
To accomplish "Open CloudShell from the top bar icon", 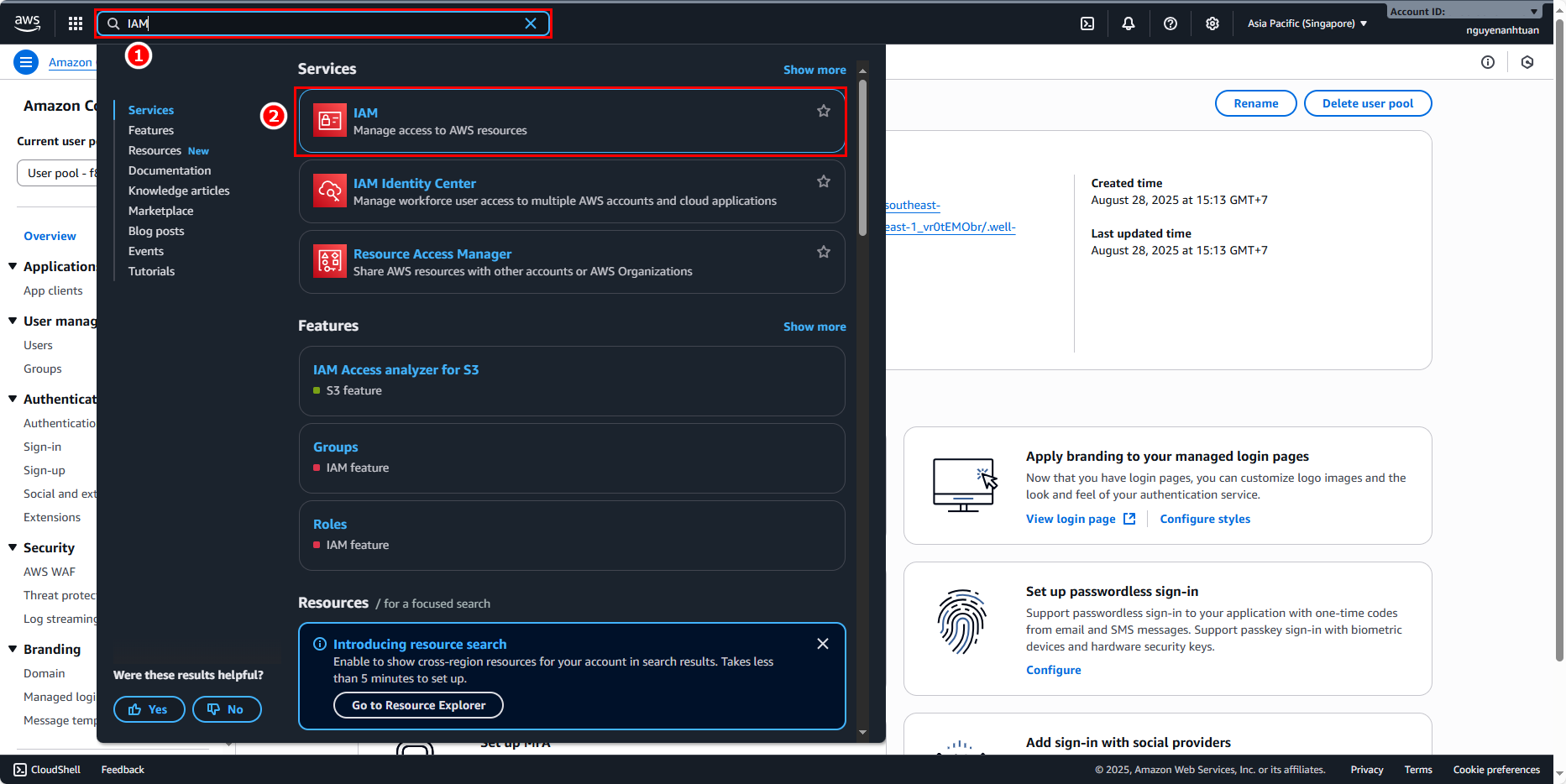I will pyautogui.click(x=1087, y=24).
